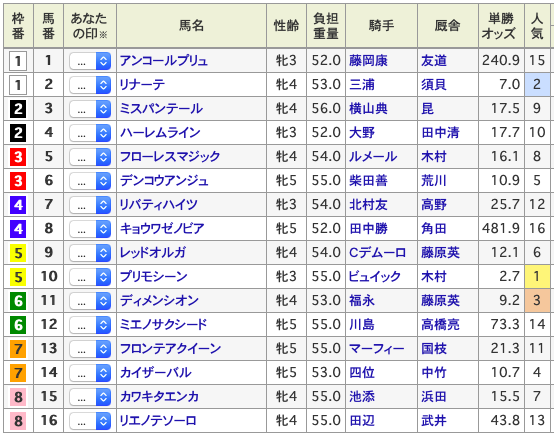This screenshot has height=436, width=554.
Task: Open horse page for リナーテ
Action: [x=142, y=85]
